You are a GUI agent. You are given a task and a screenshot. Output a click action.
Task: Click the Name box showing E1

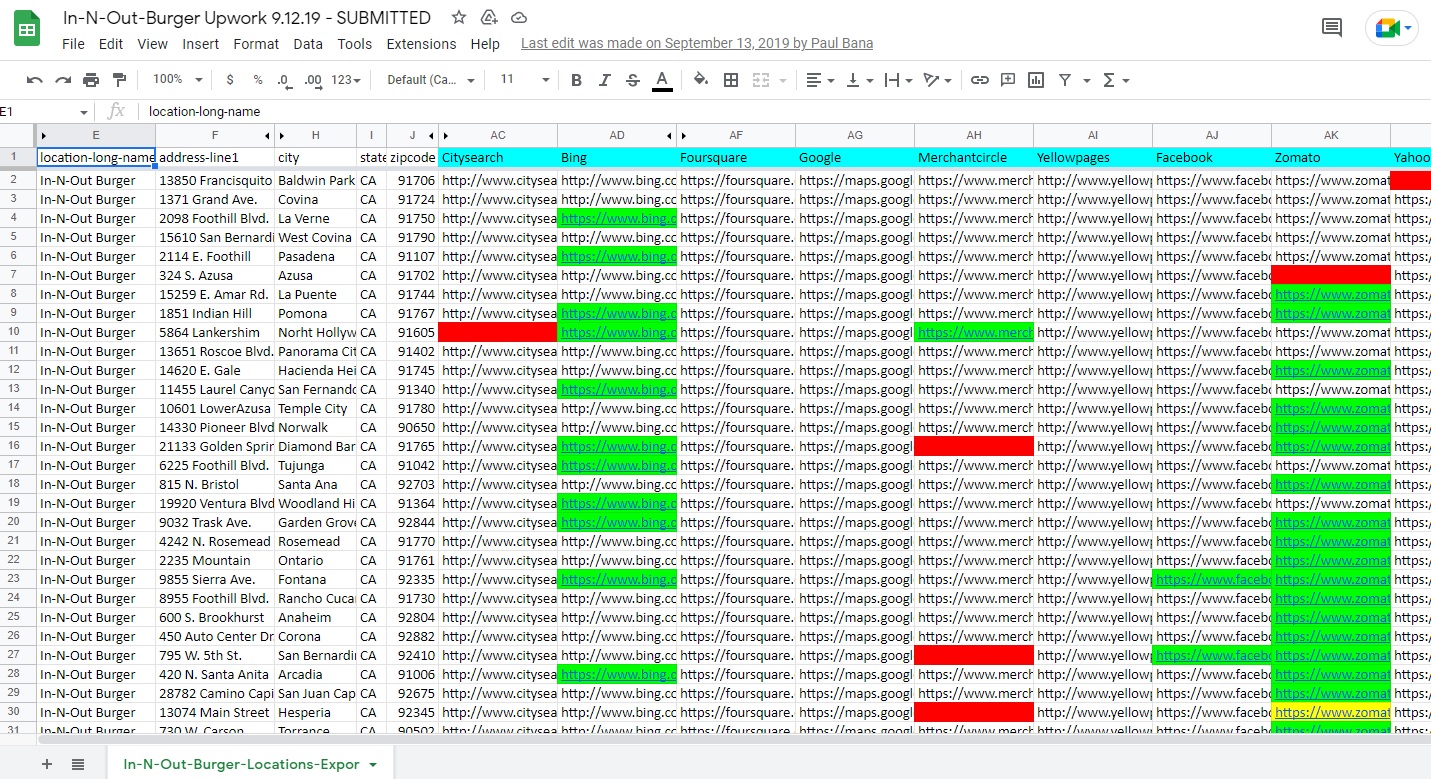[x=40, y=112]
